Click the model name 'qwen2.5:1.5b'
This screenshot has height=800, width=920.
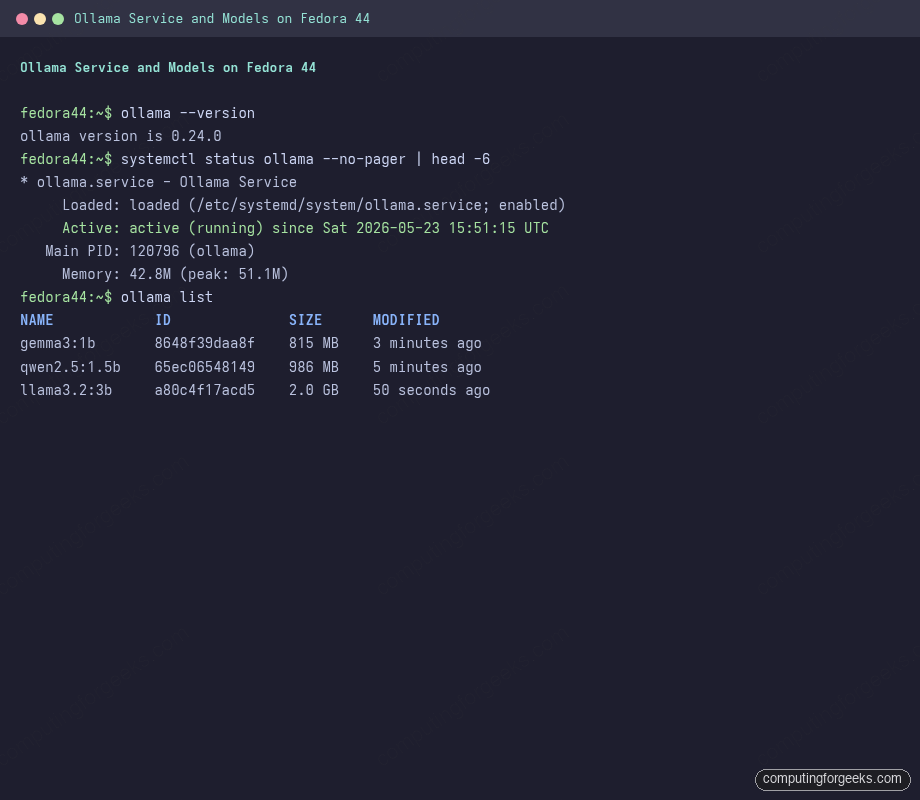coord(70,367)
